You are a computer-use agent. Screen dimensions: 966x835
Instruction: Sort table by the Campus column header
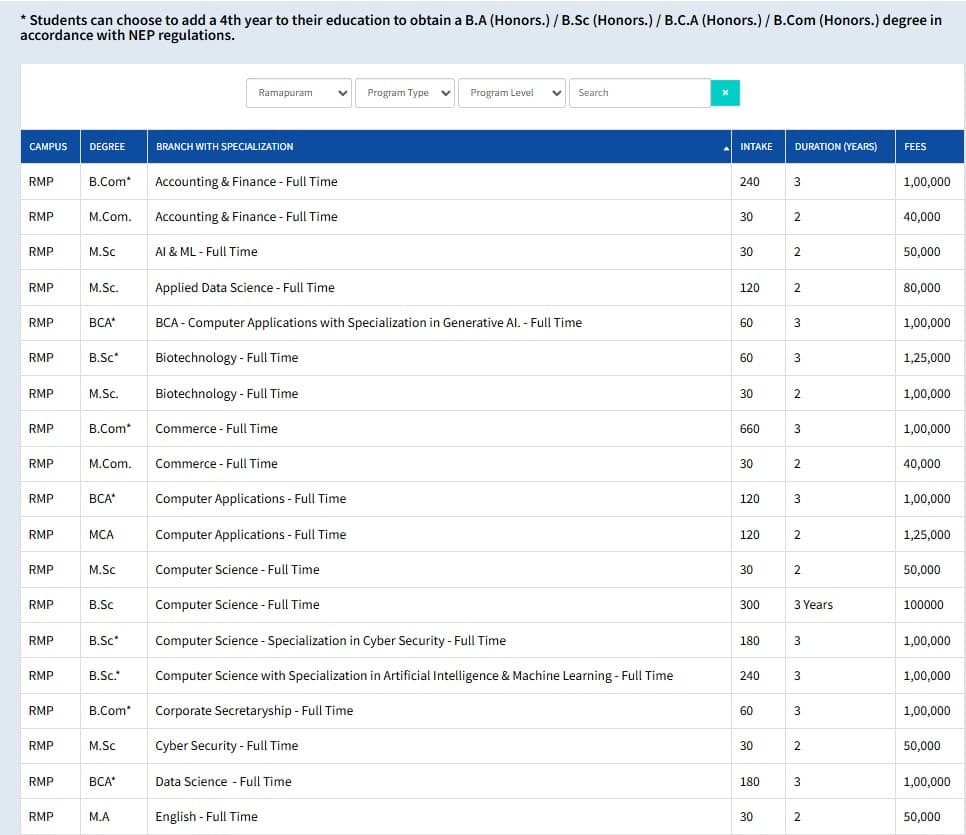pos(48,147)
